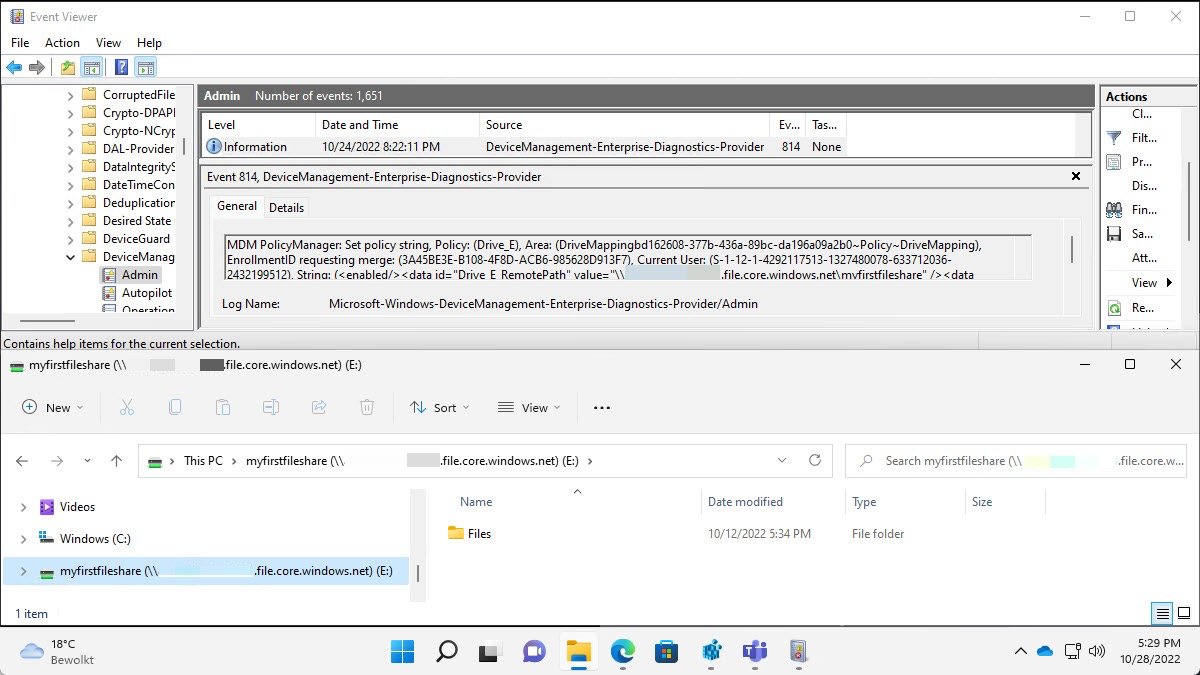
Task: Select the General tab of the event
Action: click(x=237, y=206)
